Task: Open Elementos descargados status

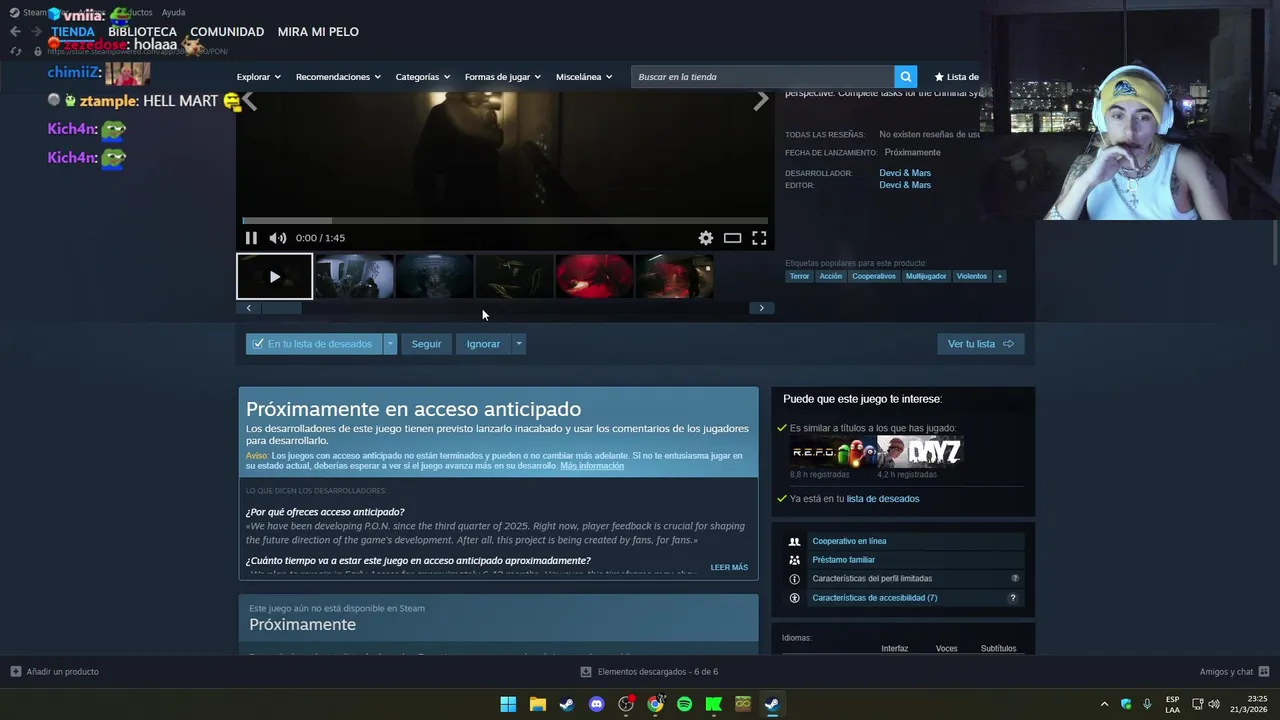Action: pyautogui.click(x=650, y=672)
